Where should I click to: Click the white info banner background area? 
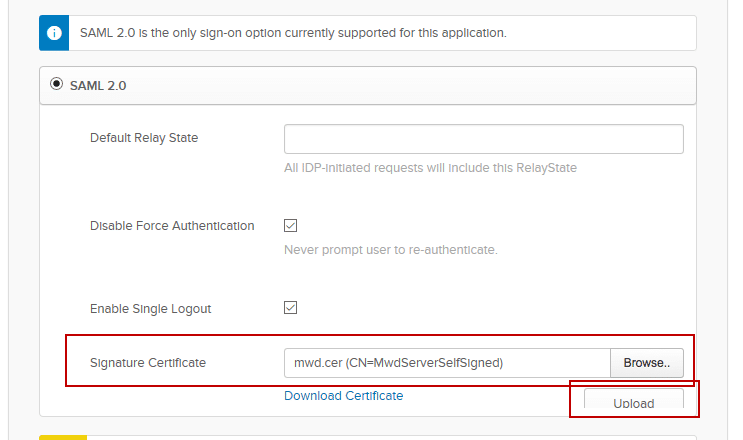point(600,33)
